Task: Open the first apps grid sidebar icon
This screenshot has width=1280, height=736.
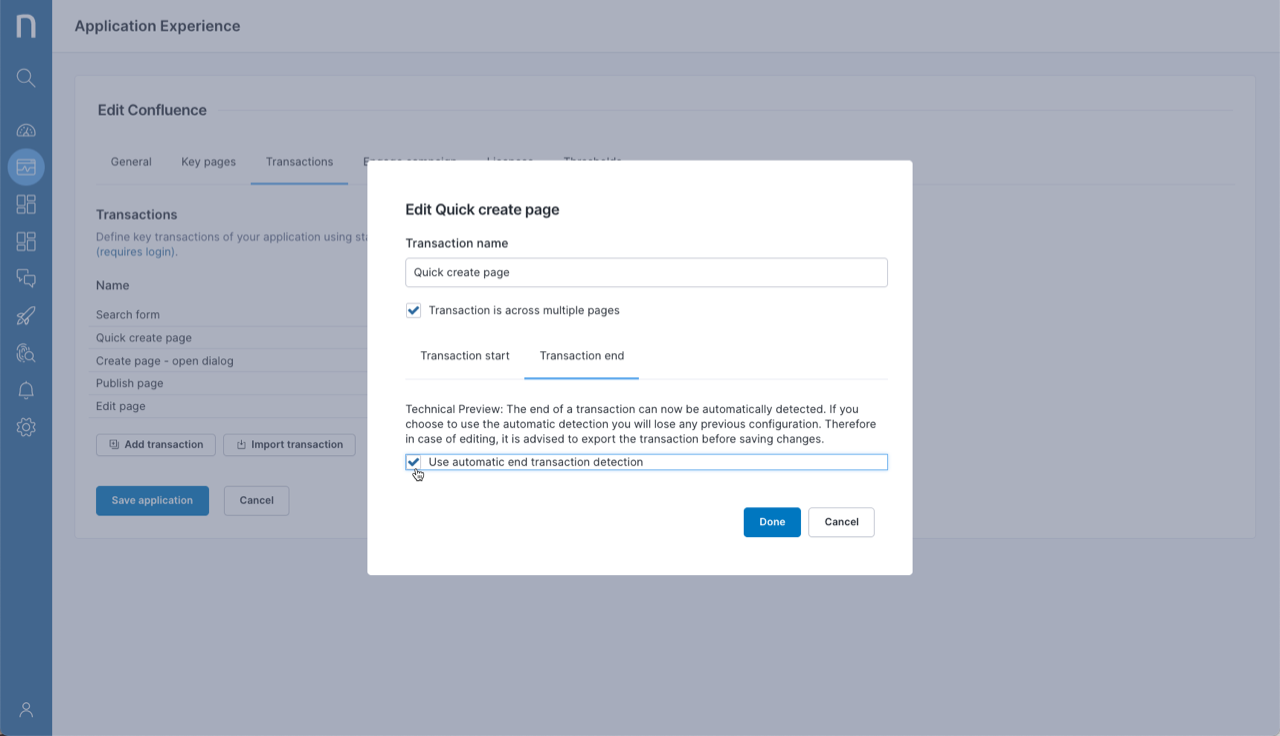Action: point(26,204)
